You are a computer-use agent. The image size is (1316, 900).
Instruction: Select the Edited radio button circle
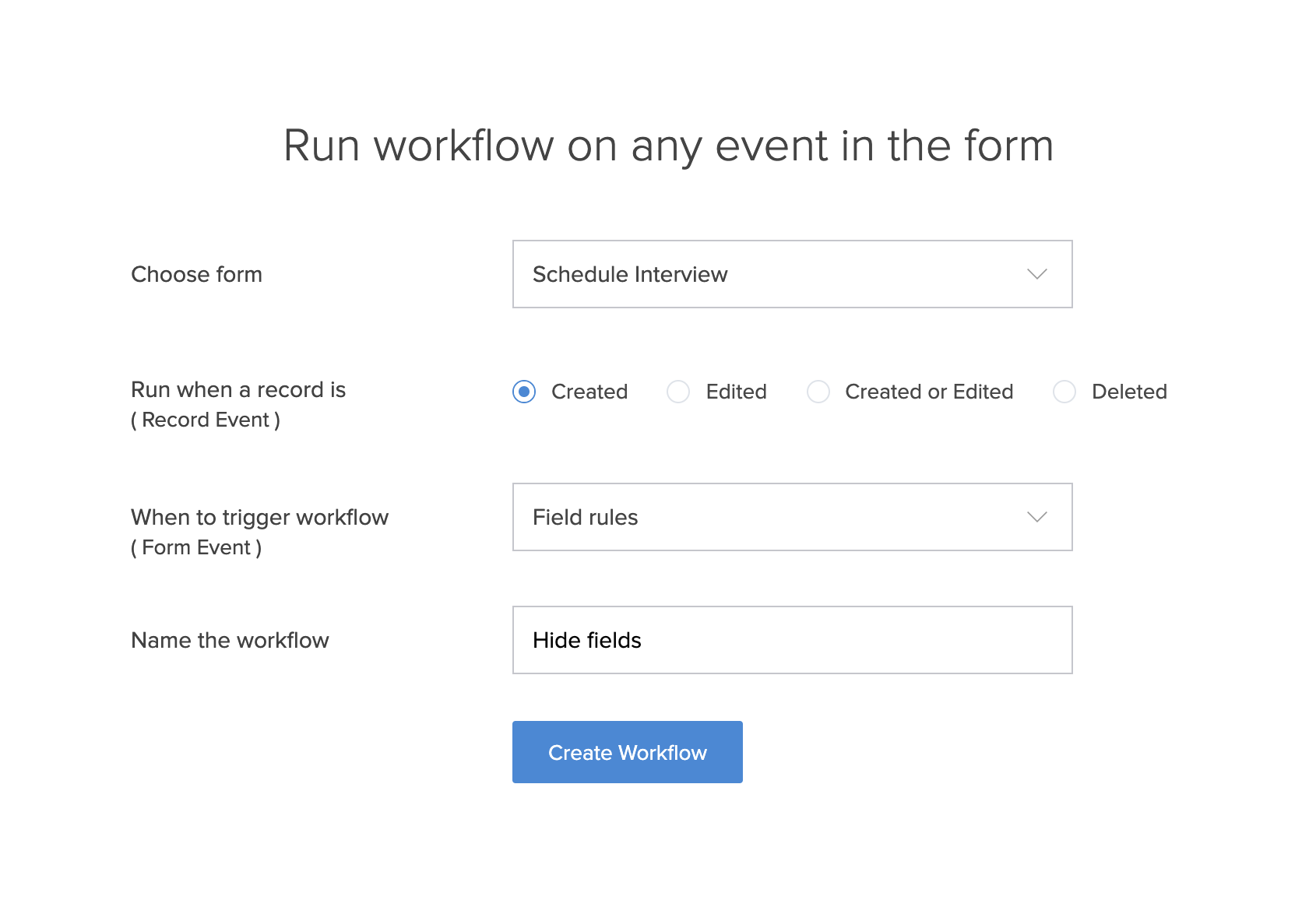point(678,392)
